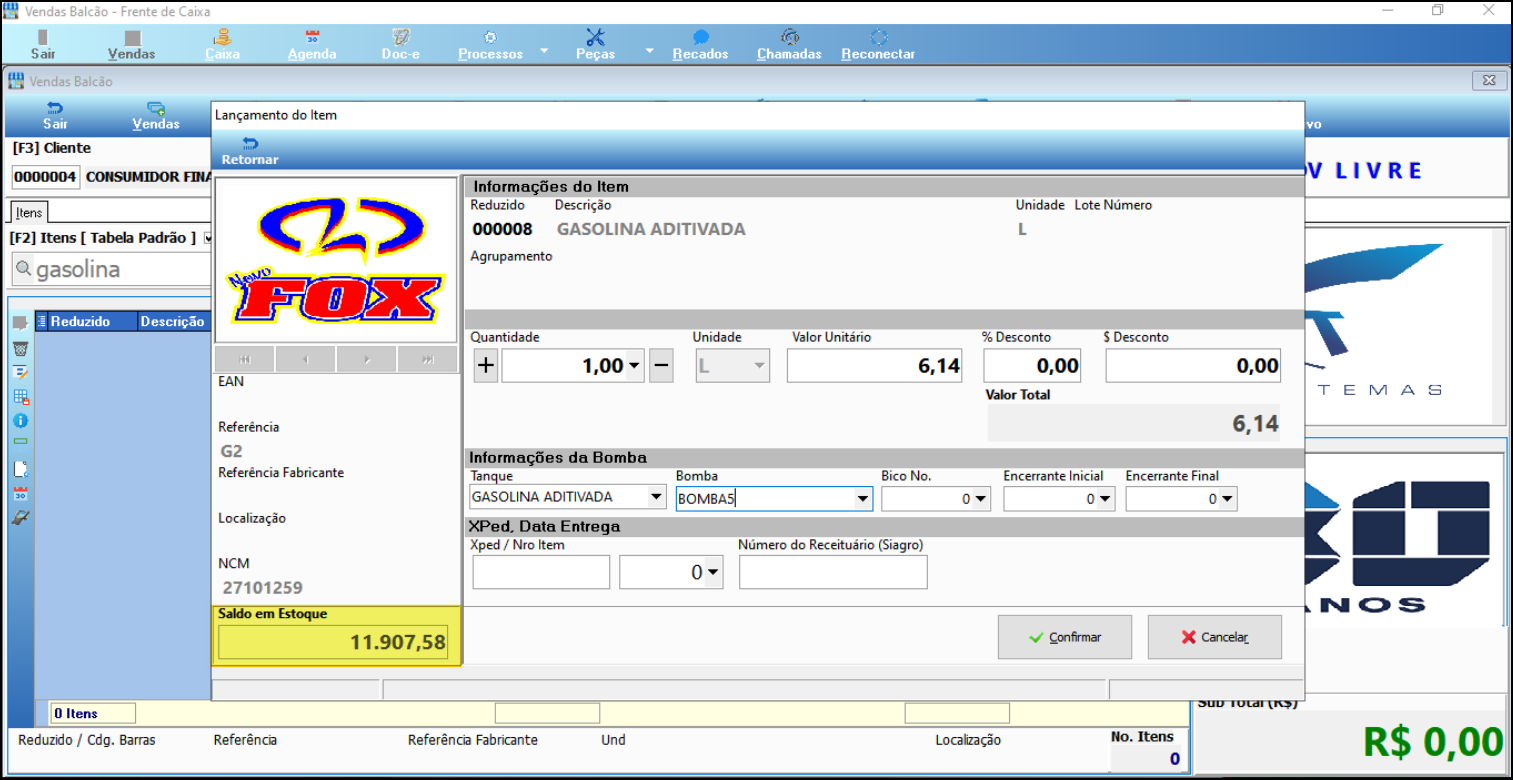Close the Vendas Balcão inner window

pyautogui.click(x=1489, y=81)
